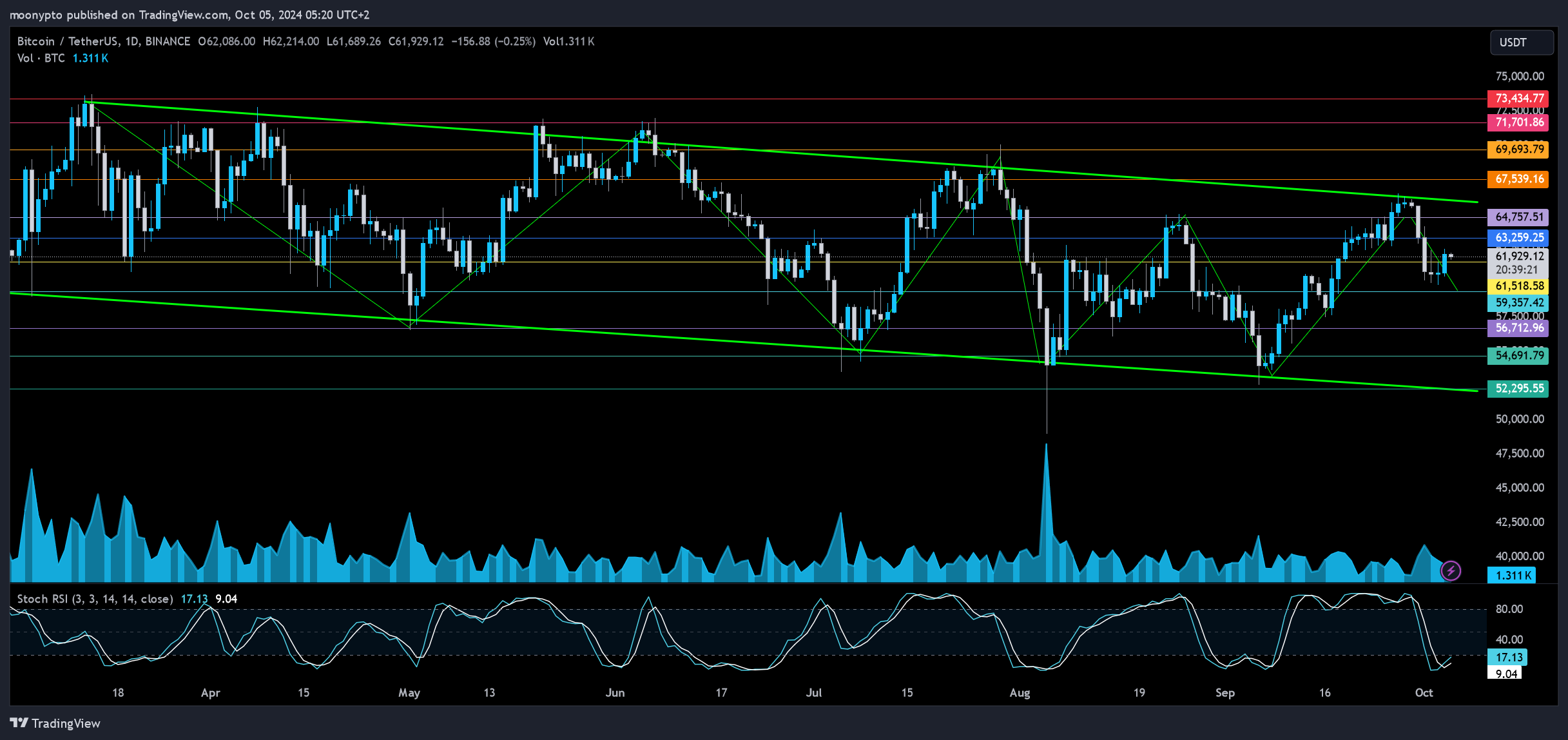Click the 67,539.16 orange price label
Viewport: 1568px width, 740px height.
pos(1518,179)
